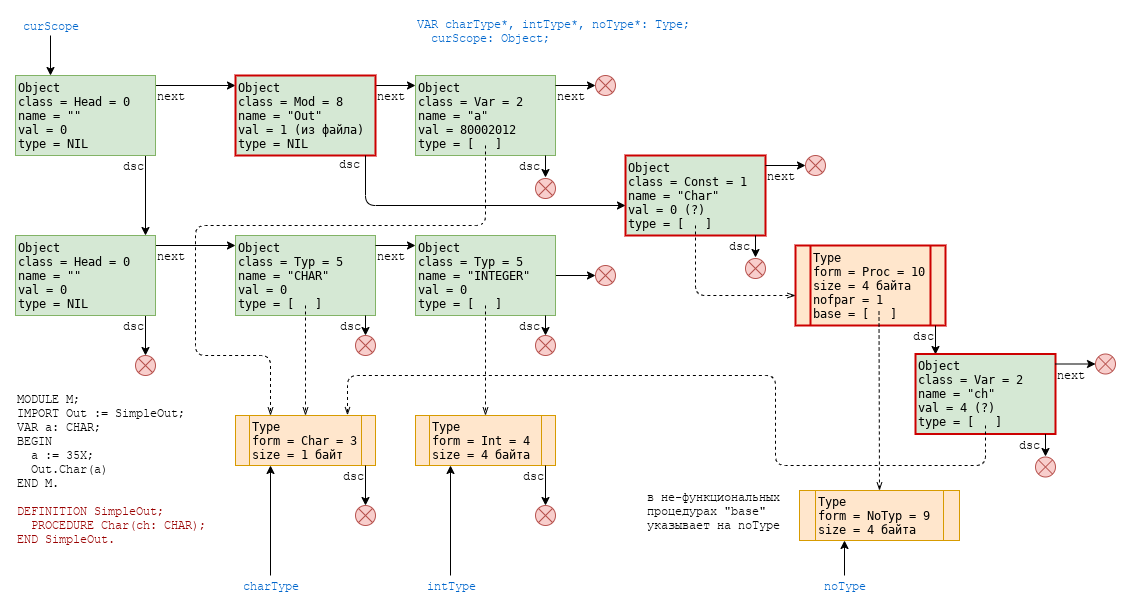1131x611 pixels.
Task: Click the charType pointer label
Action: (271, 586)
